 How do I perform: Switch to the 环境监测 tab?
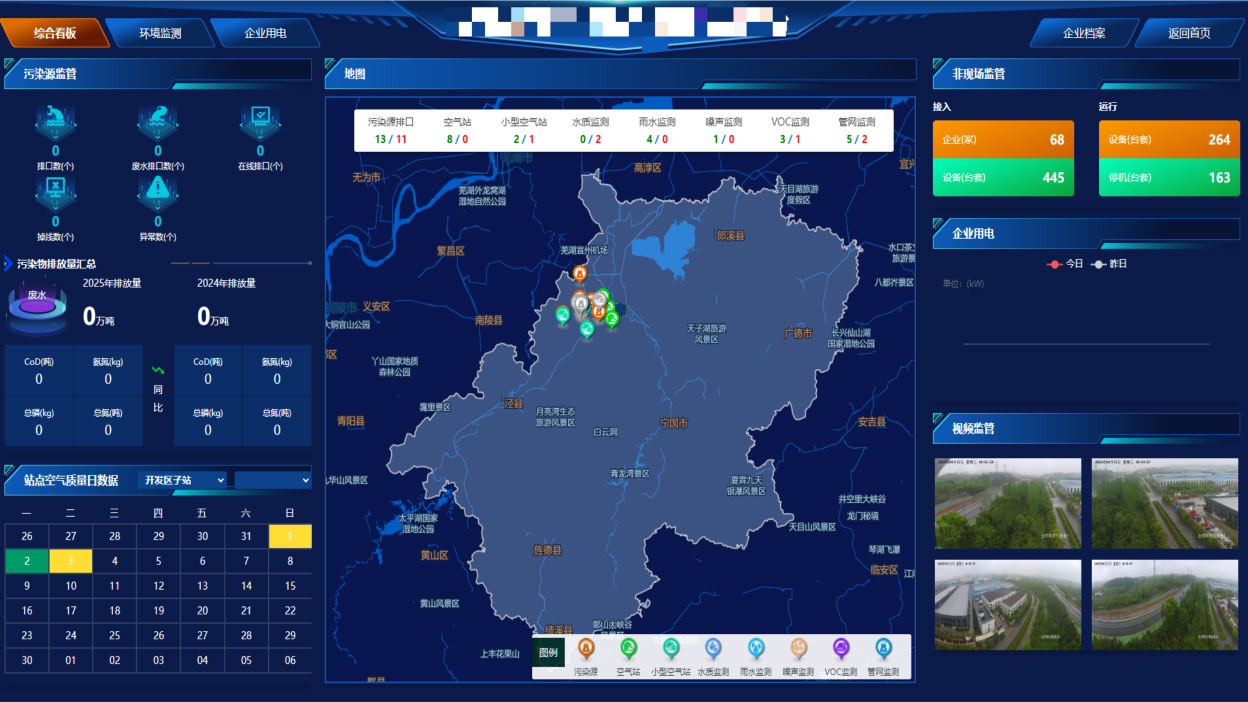[x=160, y=33]
